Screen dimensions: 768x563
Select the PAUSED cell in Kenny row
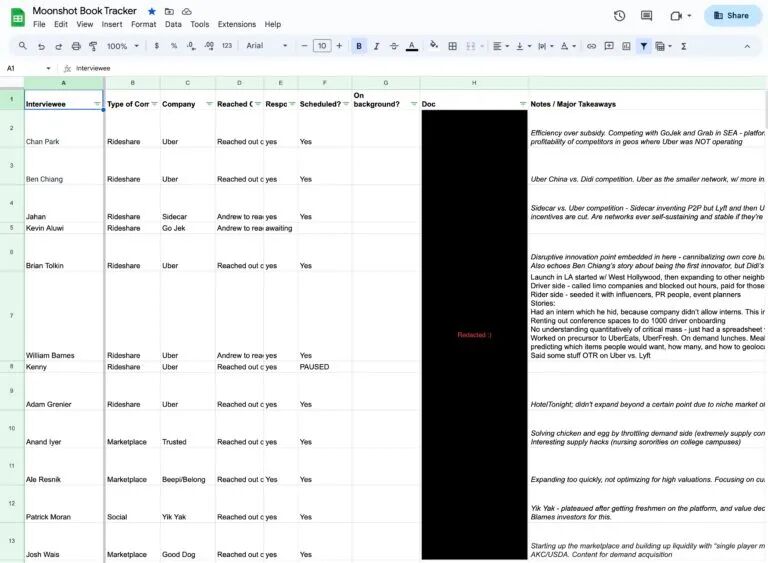click(x=324, y=367)
